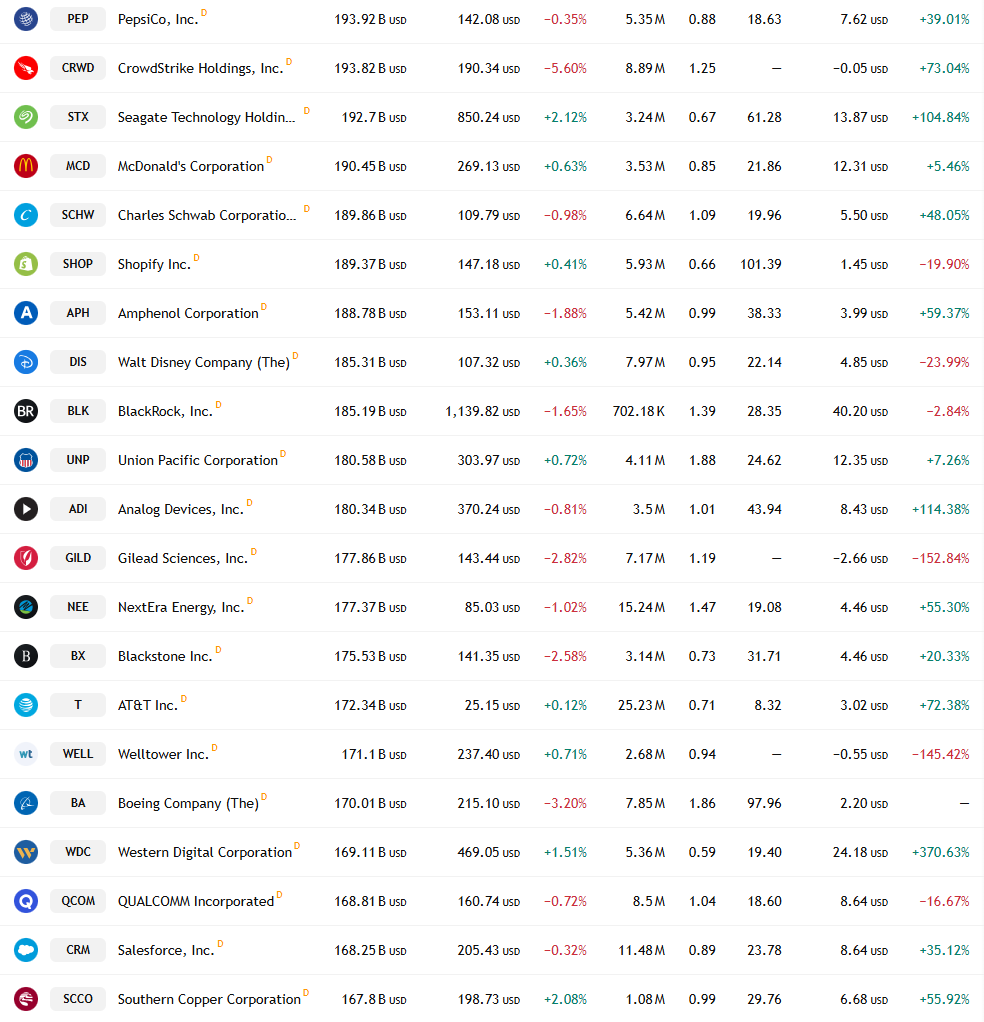The width and height of the screenshot is (984, 1022).
Task: Open Western Digital Corporation link
Action: click(205, 853)
